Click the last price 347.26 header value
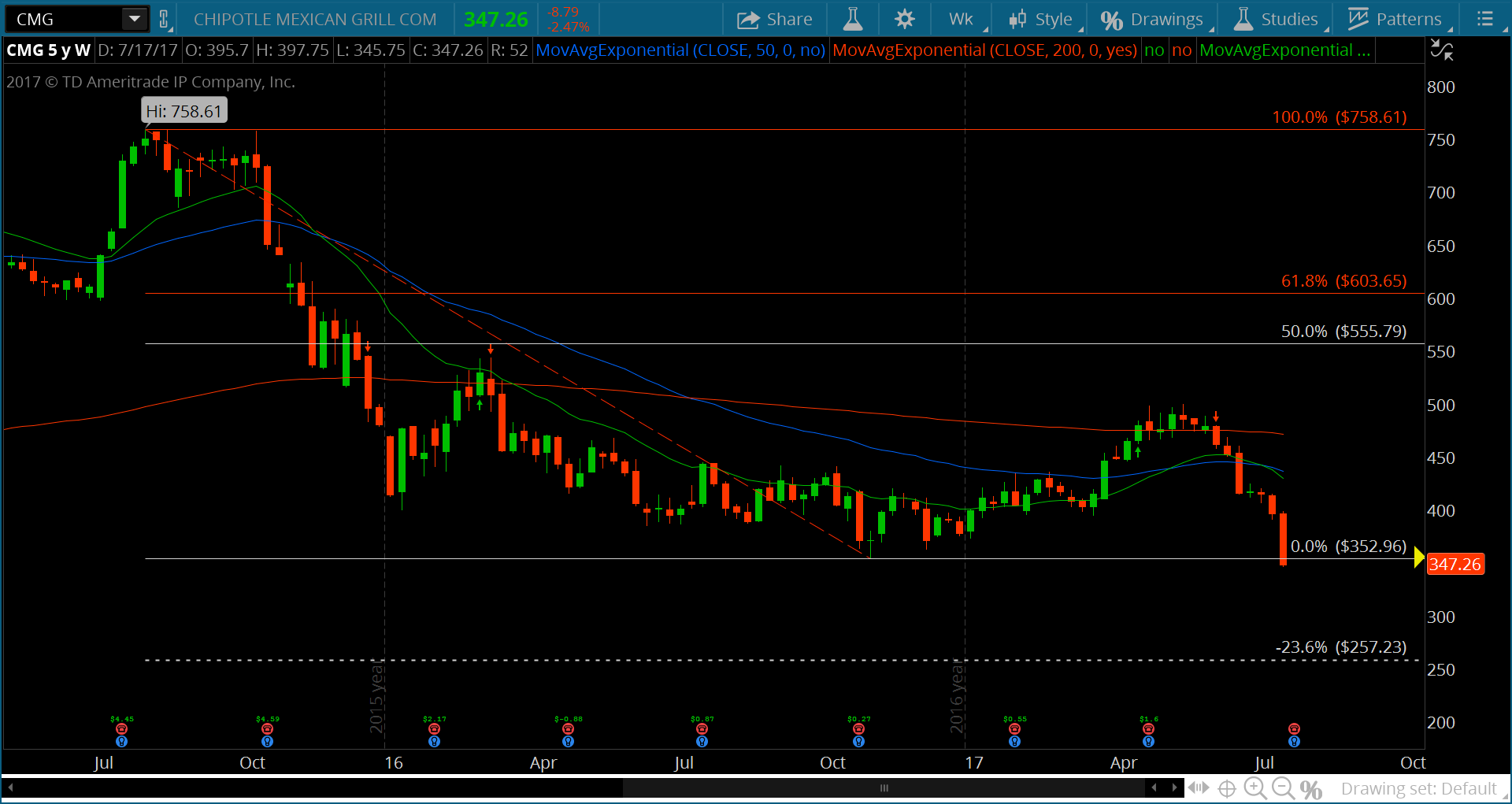Image resolution: width=1512 pixels, height=804 pixels. [495, 19]
